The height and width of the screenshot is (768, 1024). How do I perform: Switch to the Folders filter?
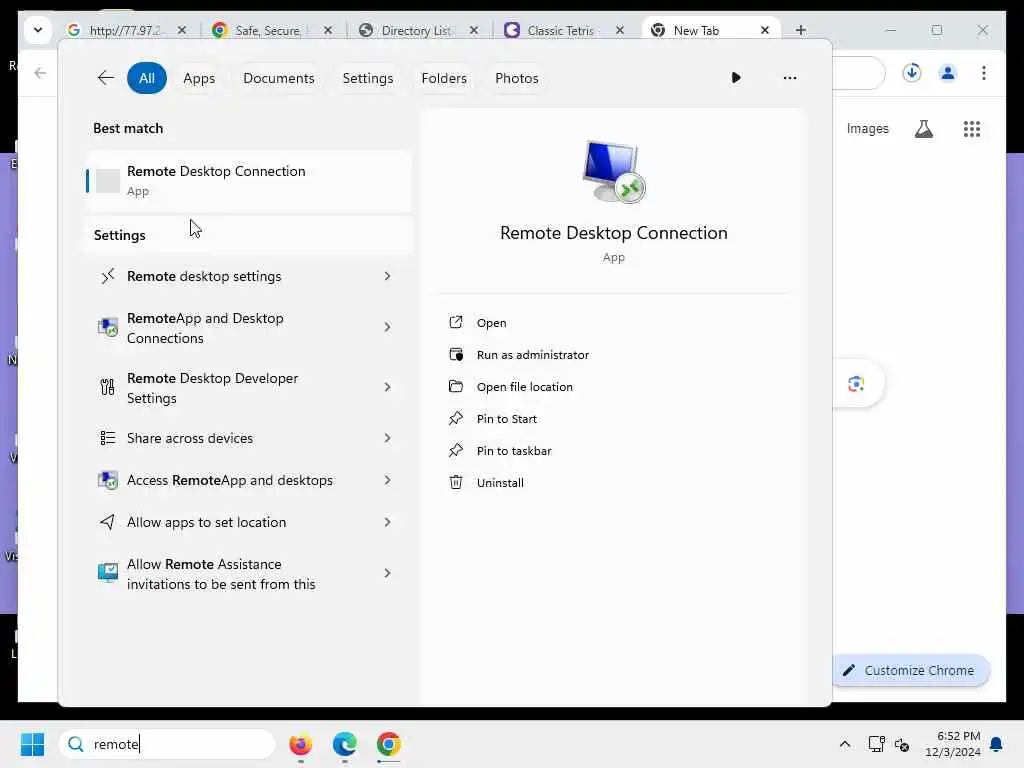[444, 78]
